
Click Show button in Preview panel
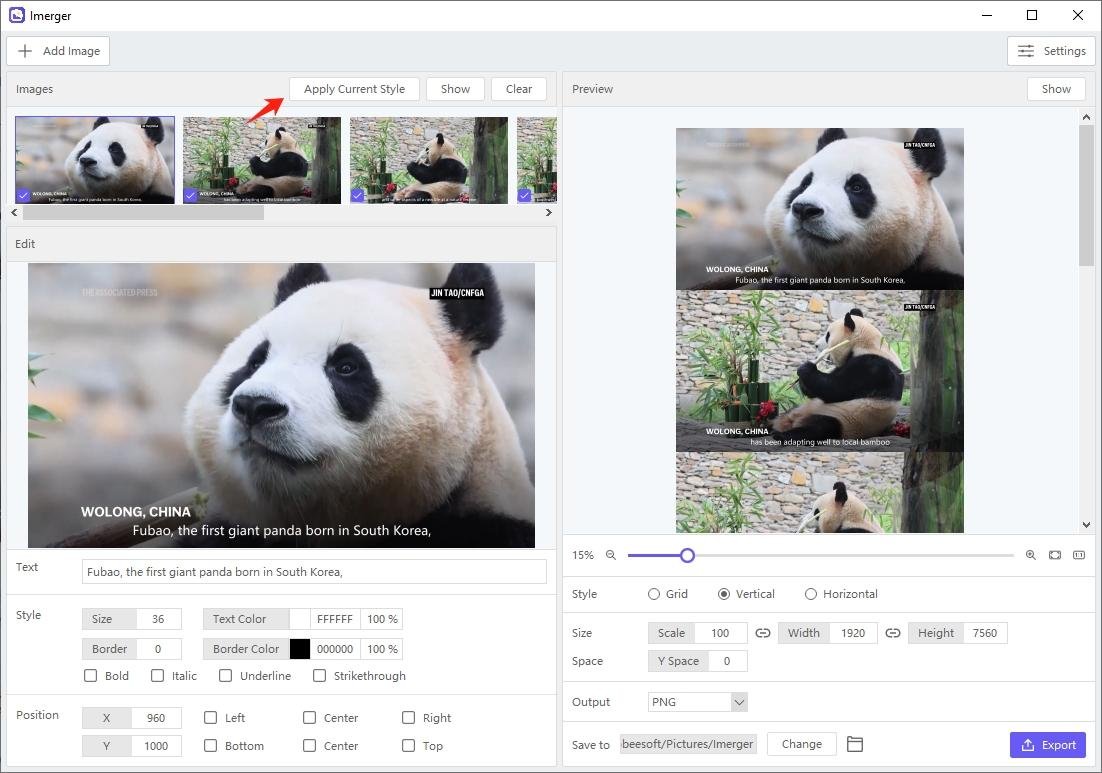[1056, 89]
